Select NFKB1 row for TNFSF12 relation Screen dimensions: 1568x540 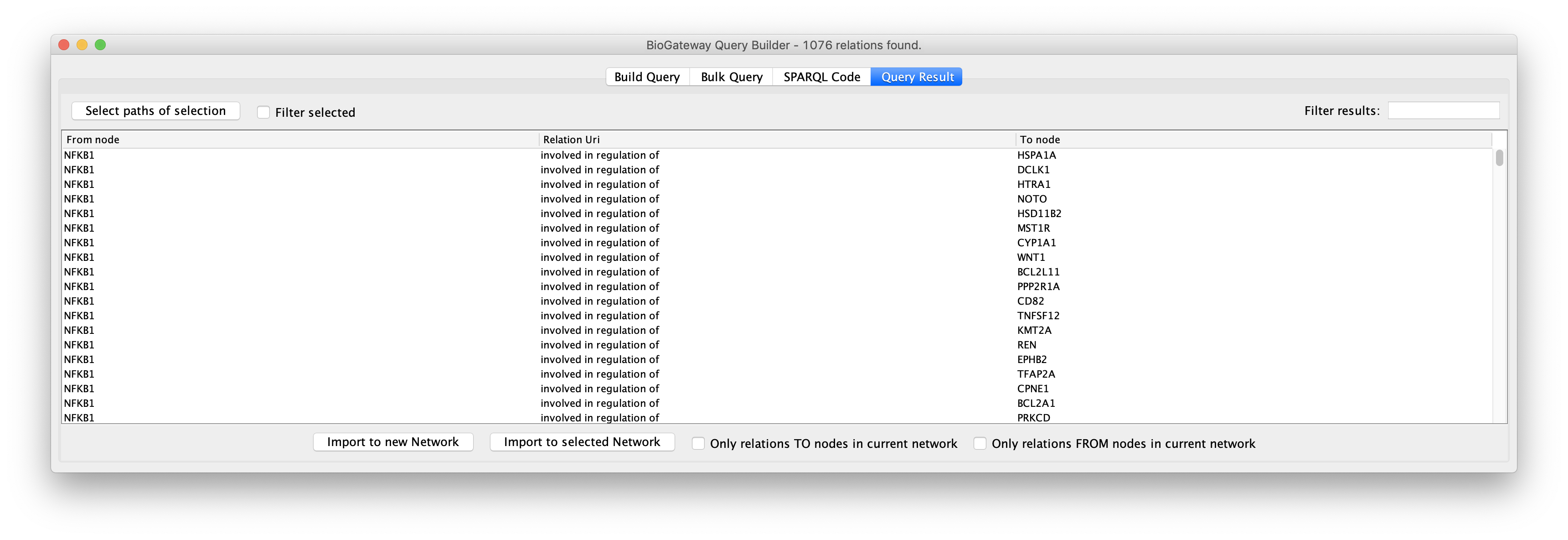[783, 315]
